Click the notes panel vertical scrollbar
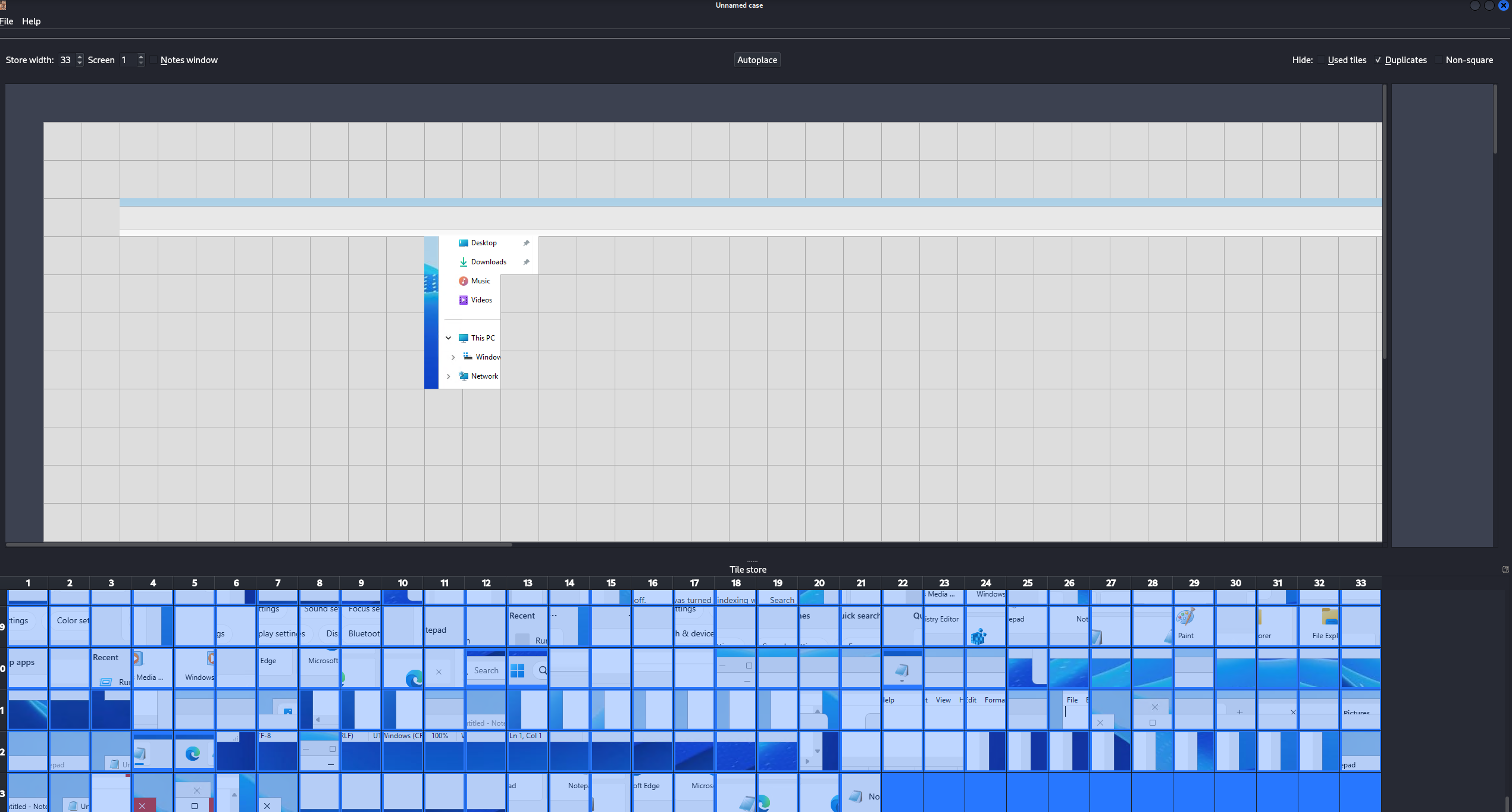This screenshot has width=1512, height=812. 1495,119
